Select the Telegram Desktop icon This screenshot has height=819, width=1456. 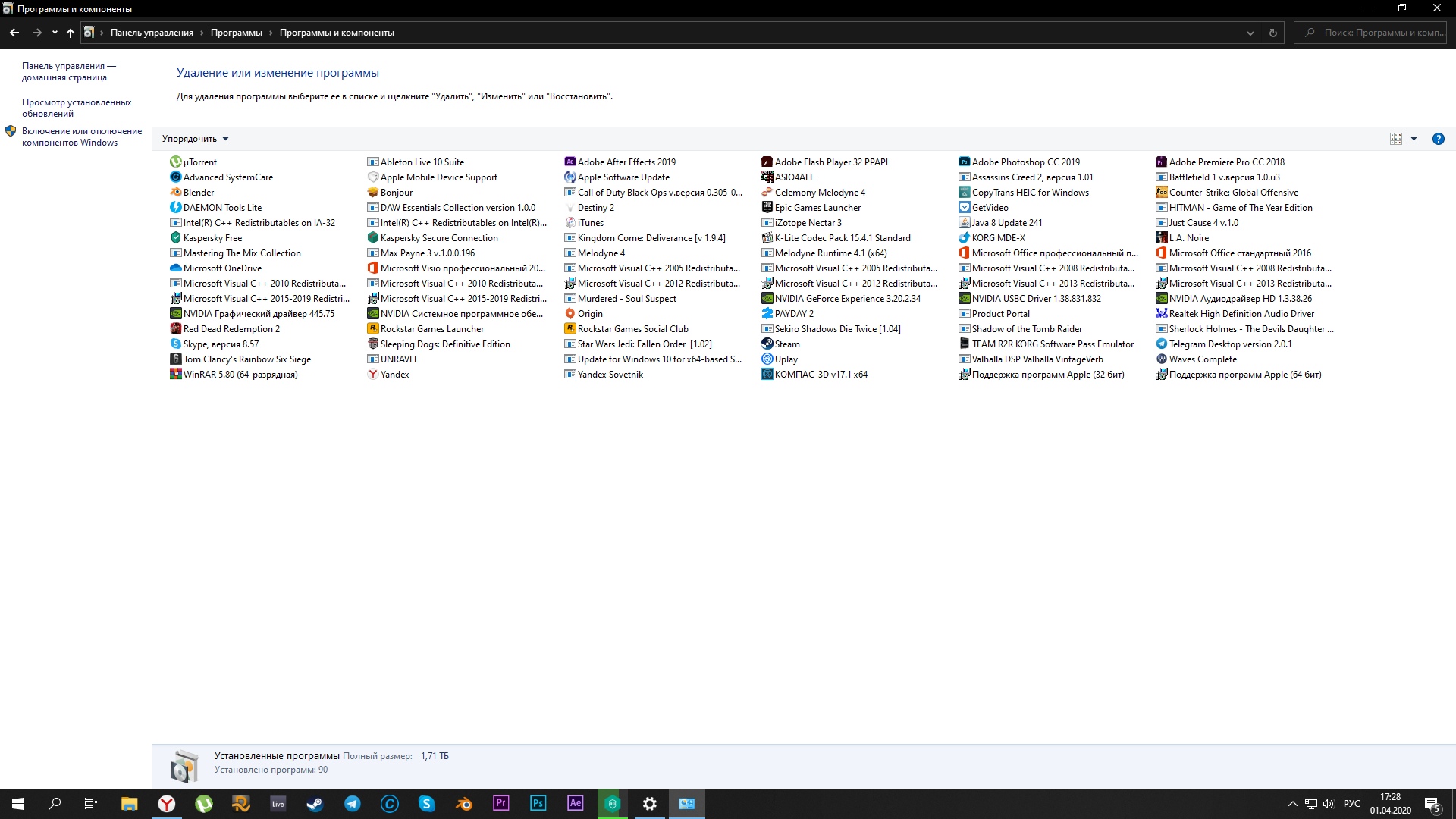click(1162, 344)
